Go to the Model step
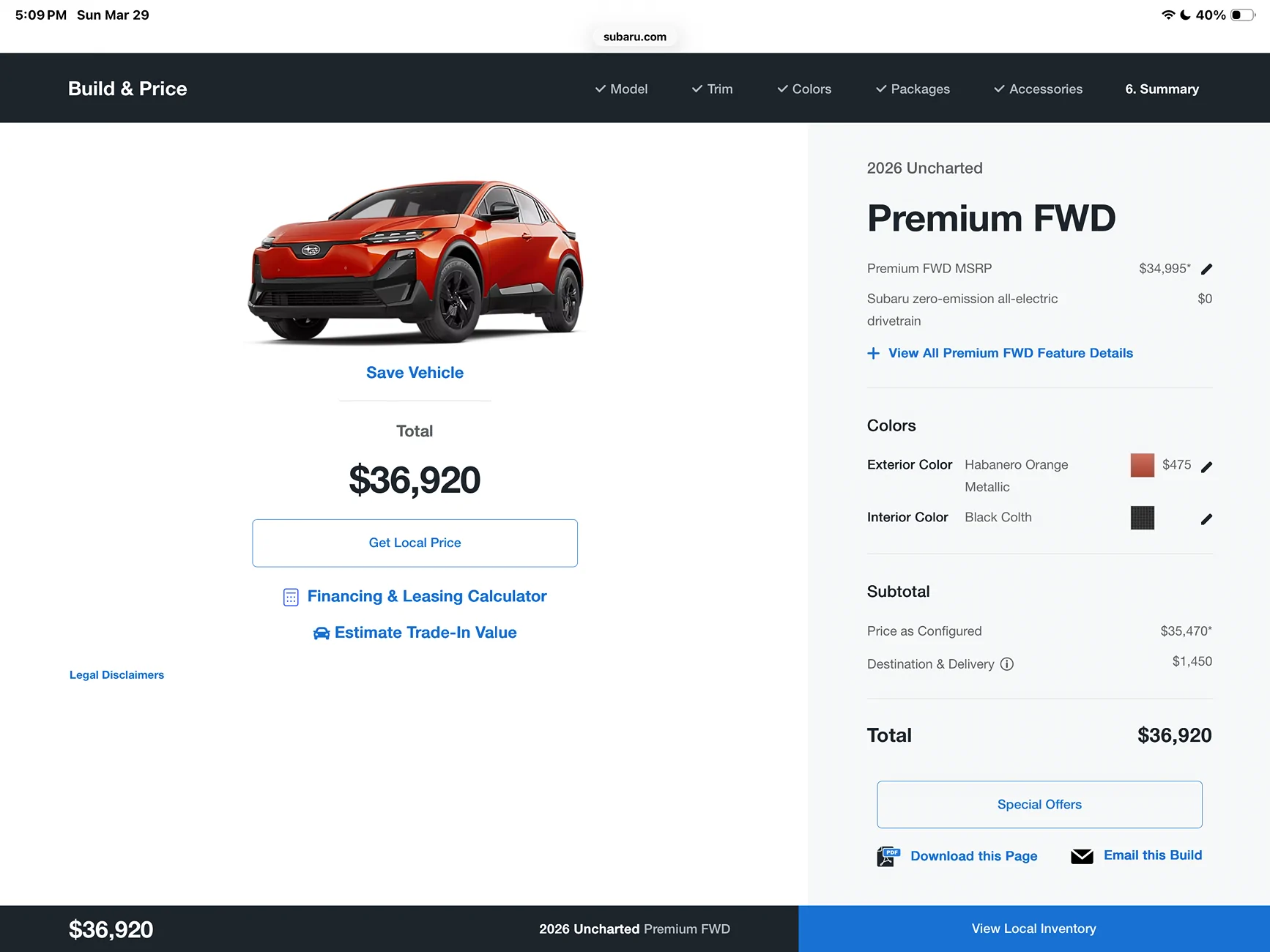The height and width of the screenshot is (952, 1270). [x=621, y=89]
